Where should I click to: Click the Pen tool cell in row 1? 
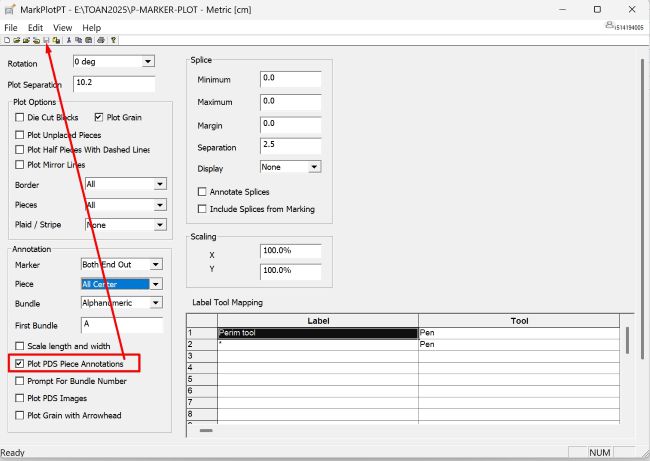pyautogui.click(x=519, y=333)
